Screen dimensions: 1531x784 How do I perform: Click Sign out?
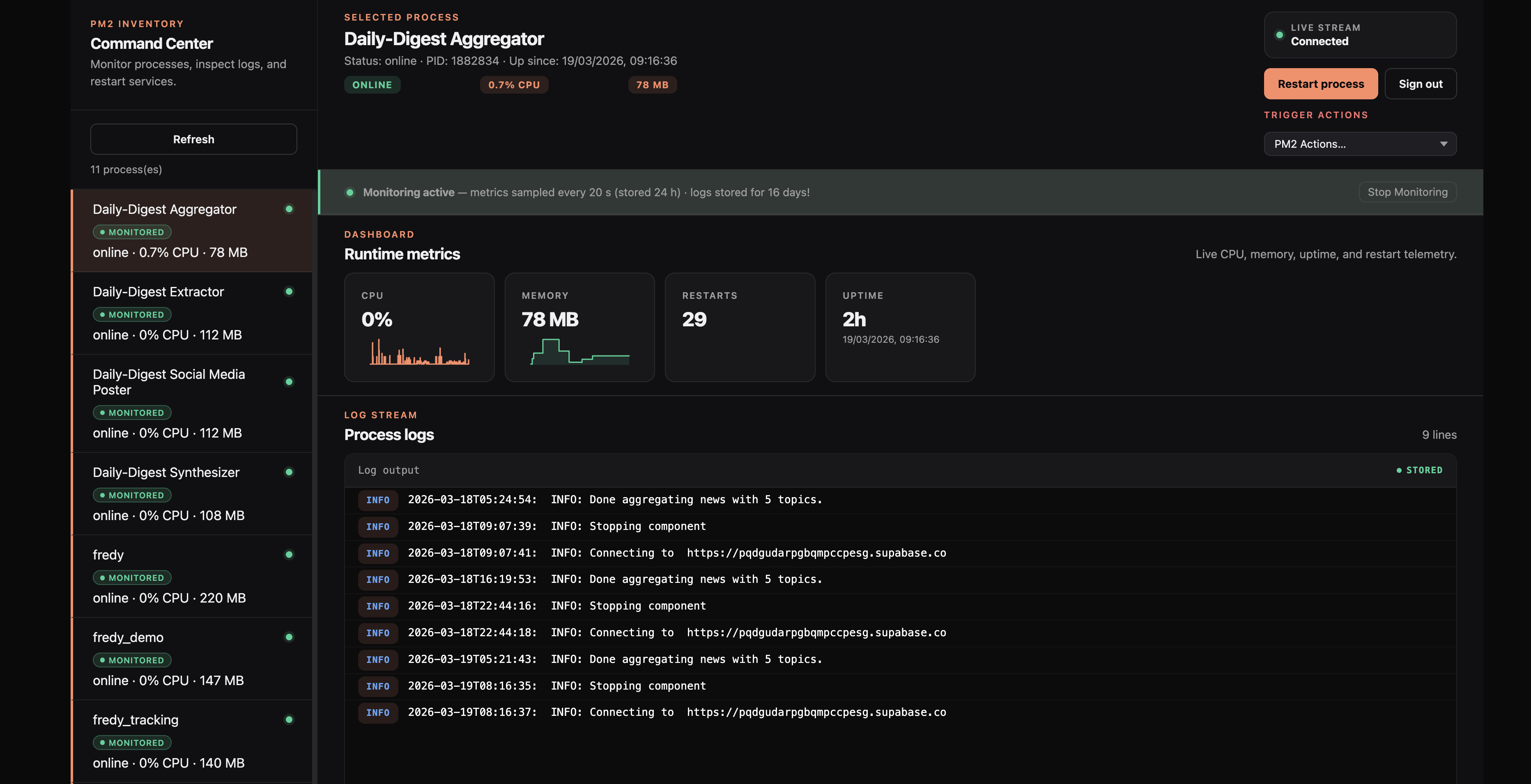(1421, 84)
